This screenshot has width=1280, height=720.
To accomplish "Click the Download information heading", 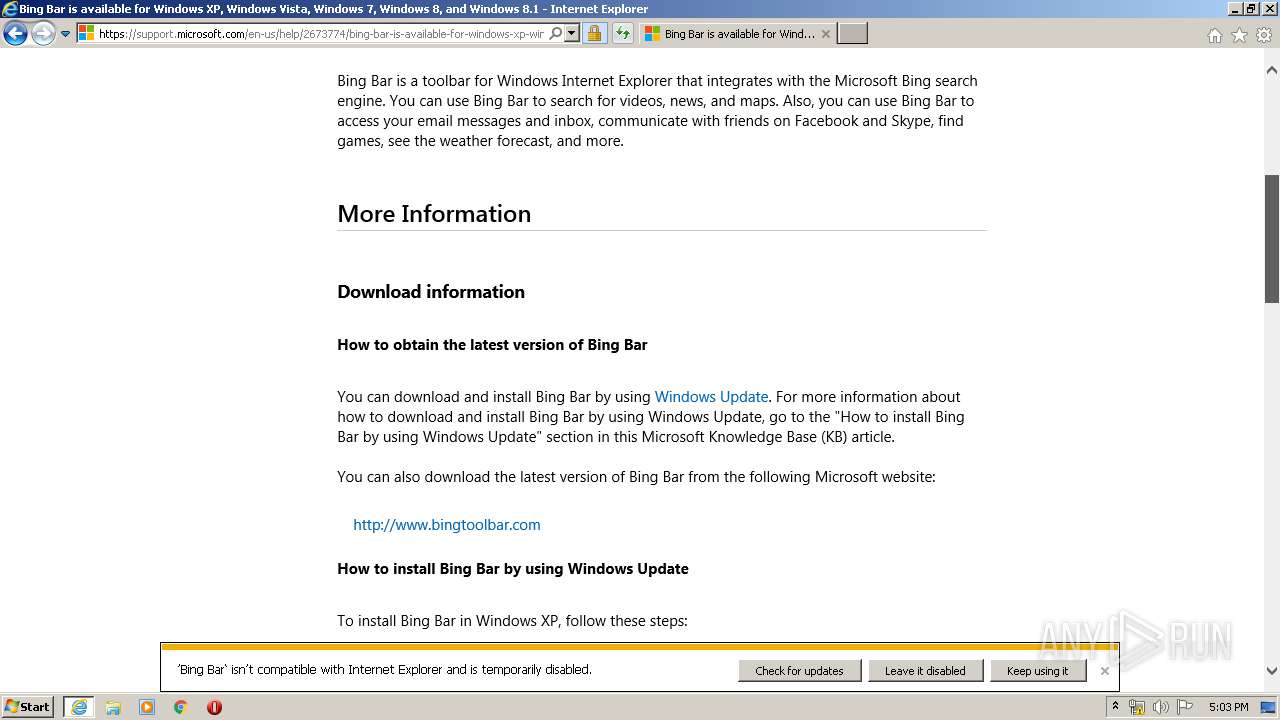I will point(431,292).
